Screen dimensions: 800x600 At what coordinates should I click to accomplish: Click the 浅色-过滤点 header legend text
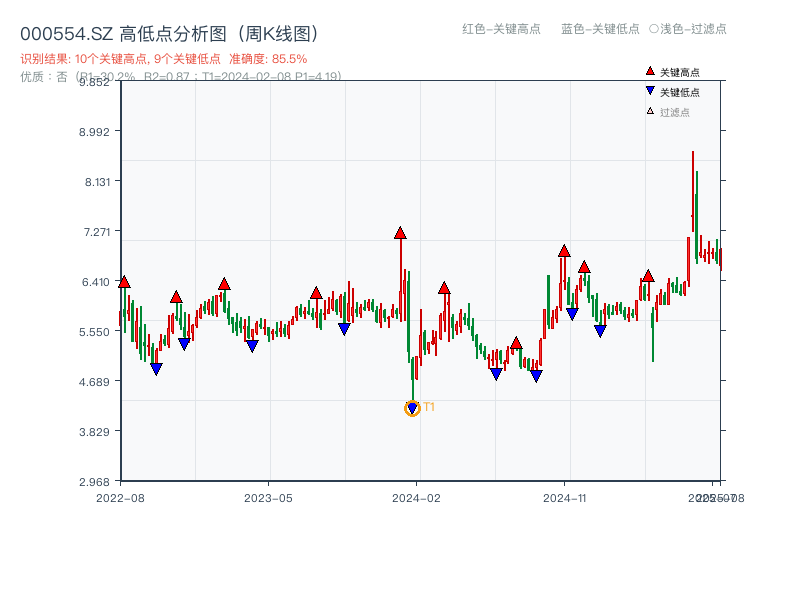pos(693,29)
